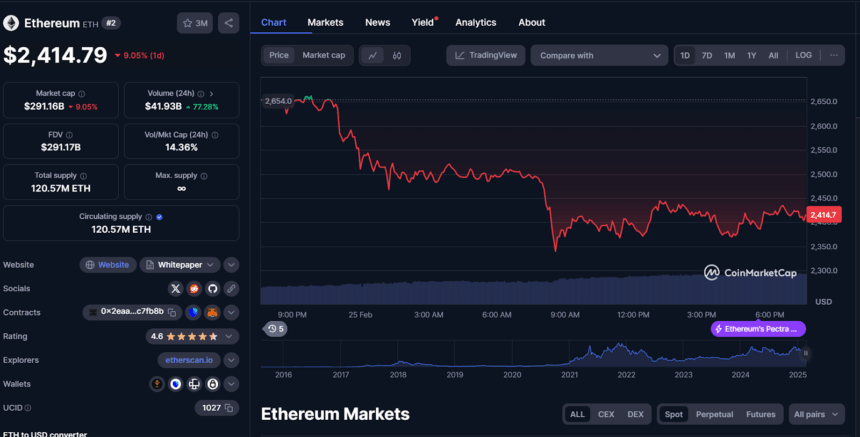
Task: Add Ethereum to watchlist star button
Action: pyautogui.click(x=195, y=23)
